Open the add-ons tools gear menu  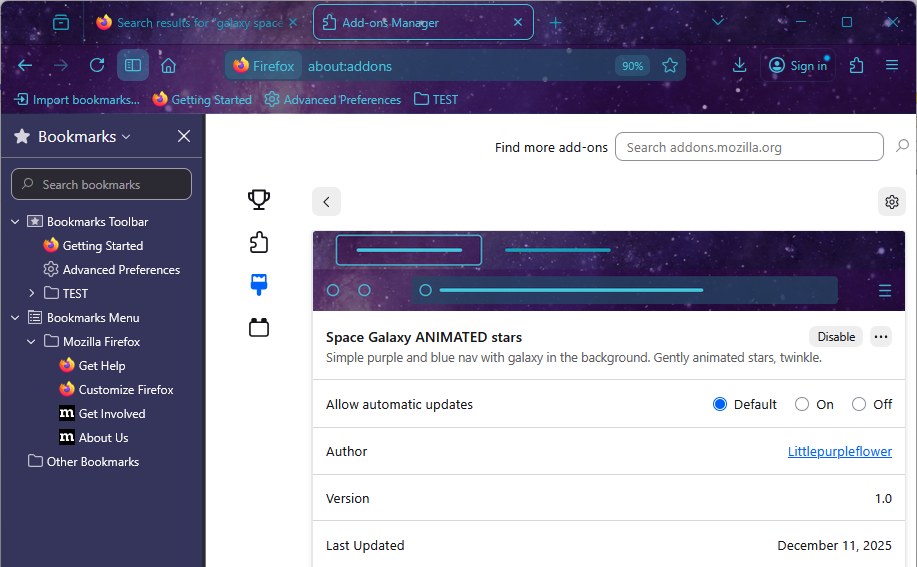click(891, 202)
